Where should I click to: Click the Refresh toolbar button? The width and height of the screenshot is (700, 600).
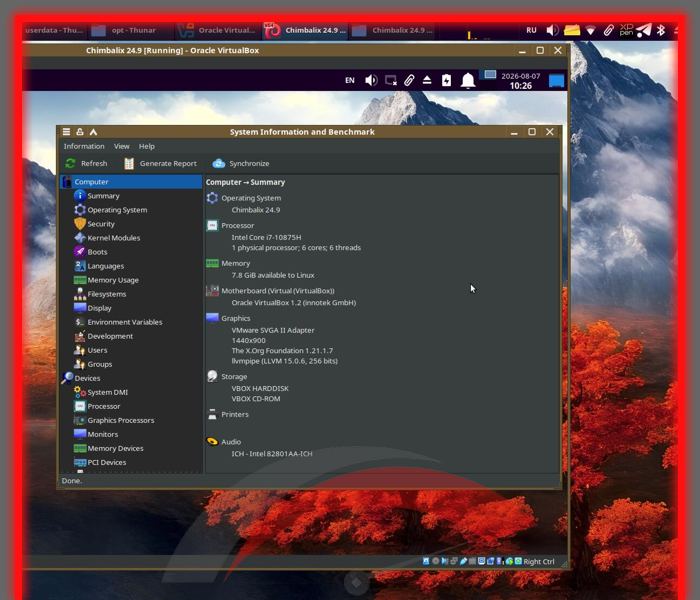click(x=87, y=163)
